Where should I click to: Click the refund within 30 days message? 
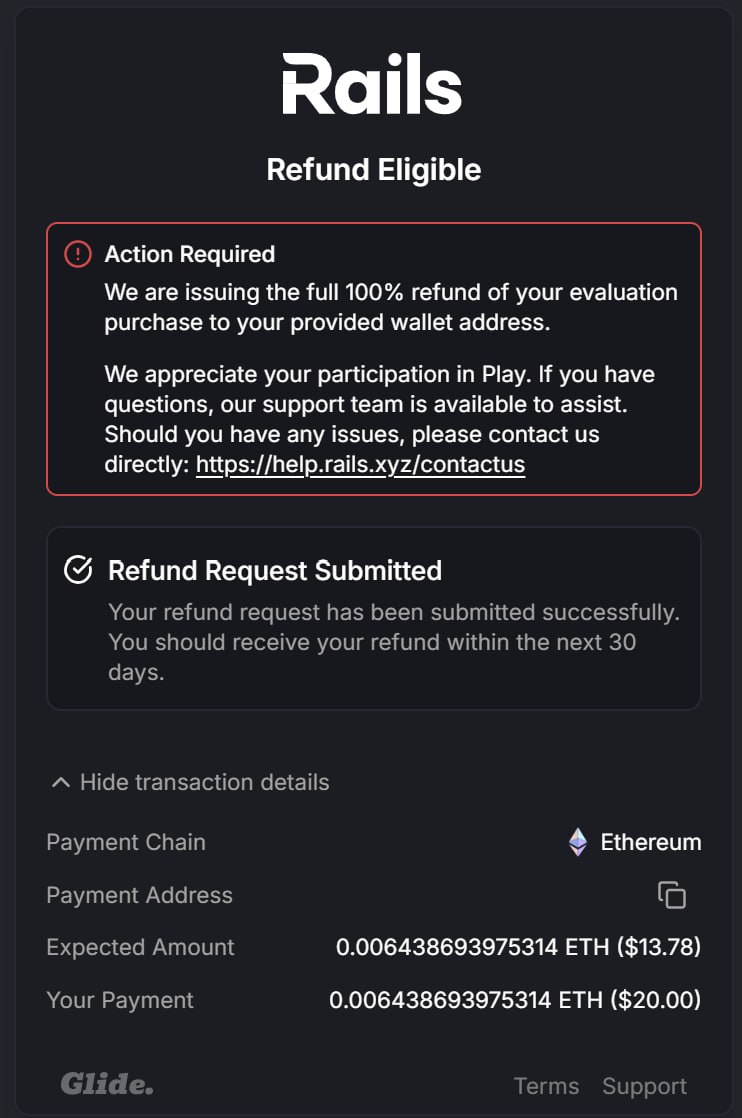click(x=393, y=642)
